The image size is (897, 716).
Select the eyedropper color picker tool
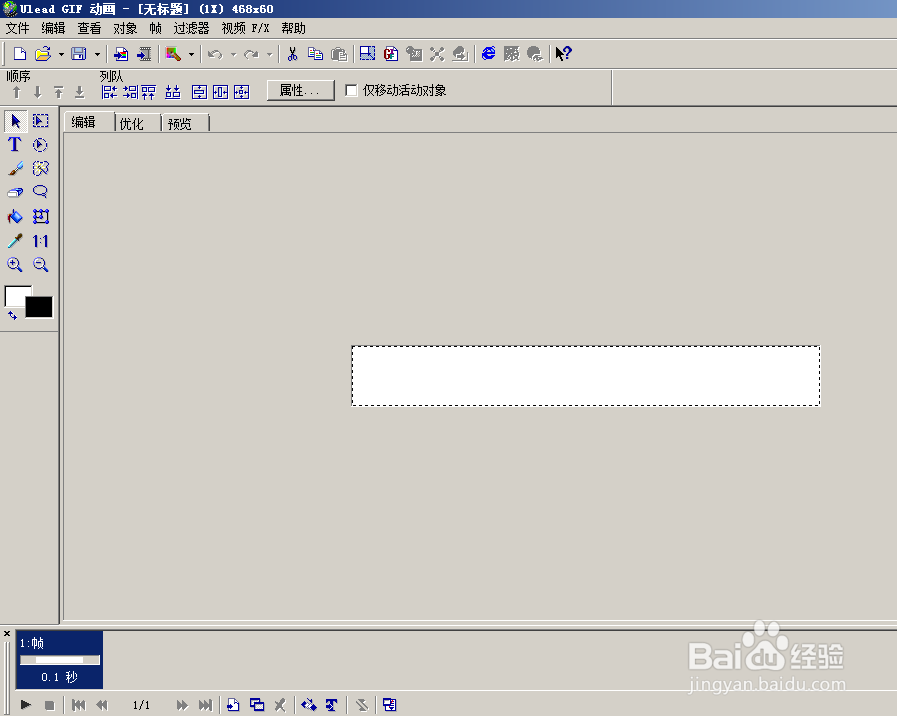pyautogui.click(x=15, y=241)
